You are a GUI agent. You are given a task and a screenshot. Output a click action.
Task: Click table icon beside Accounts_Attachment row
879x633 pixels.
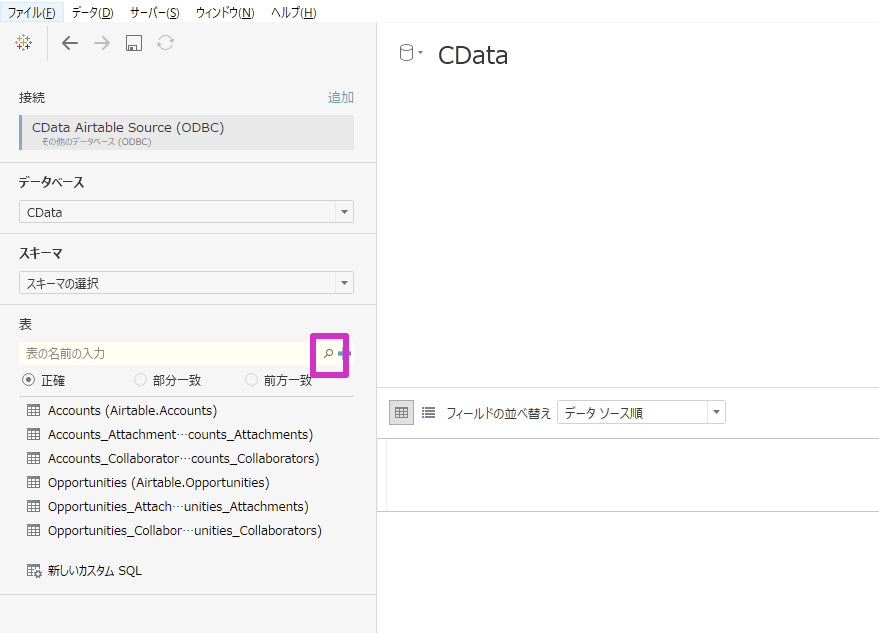(x=34, y=435)
